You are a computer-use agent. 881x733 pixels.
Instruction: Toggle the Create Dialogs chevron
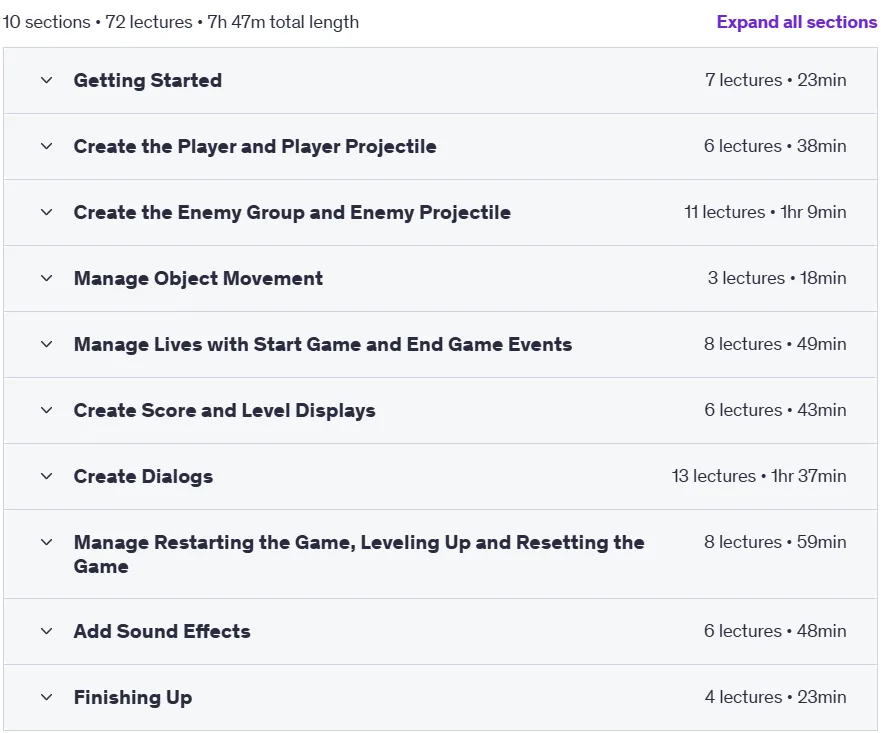pos(47,476)
